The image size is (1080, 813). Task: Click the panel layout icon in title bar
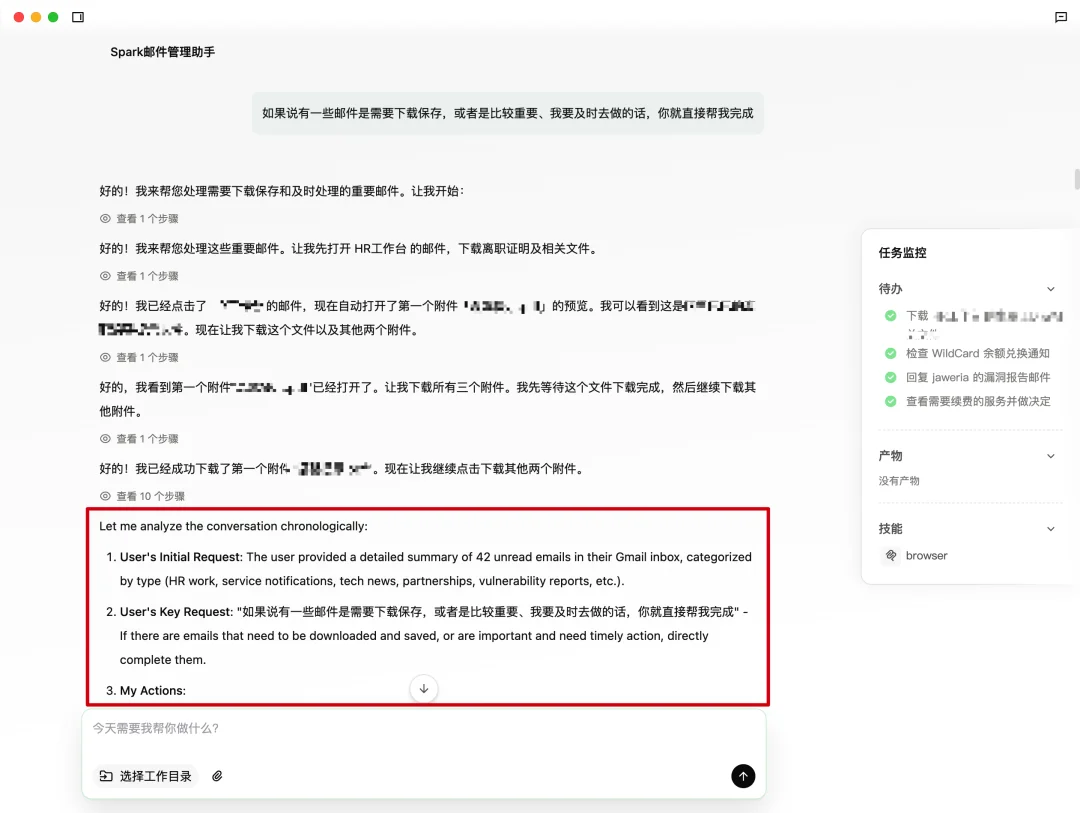click(77, 16)
